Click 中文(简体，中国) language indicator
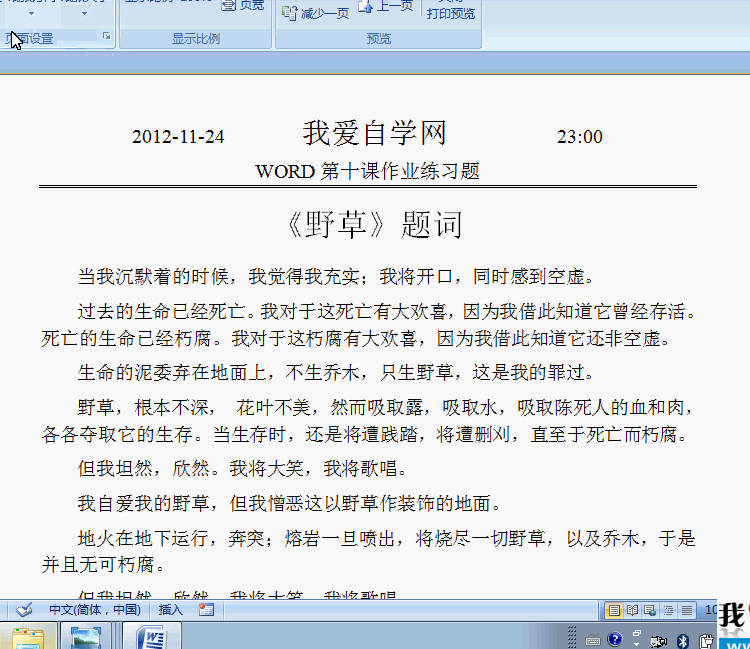 click(95, 610)
